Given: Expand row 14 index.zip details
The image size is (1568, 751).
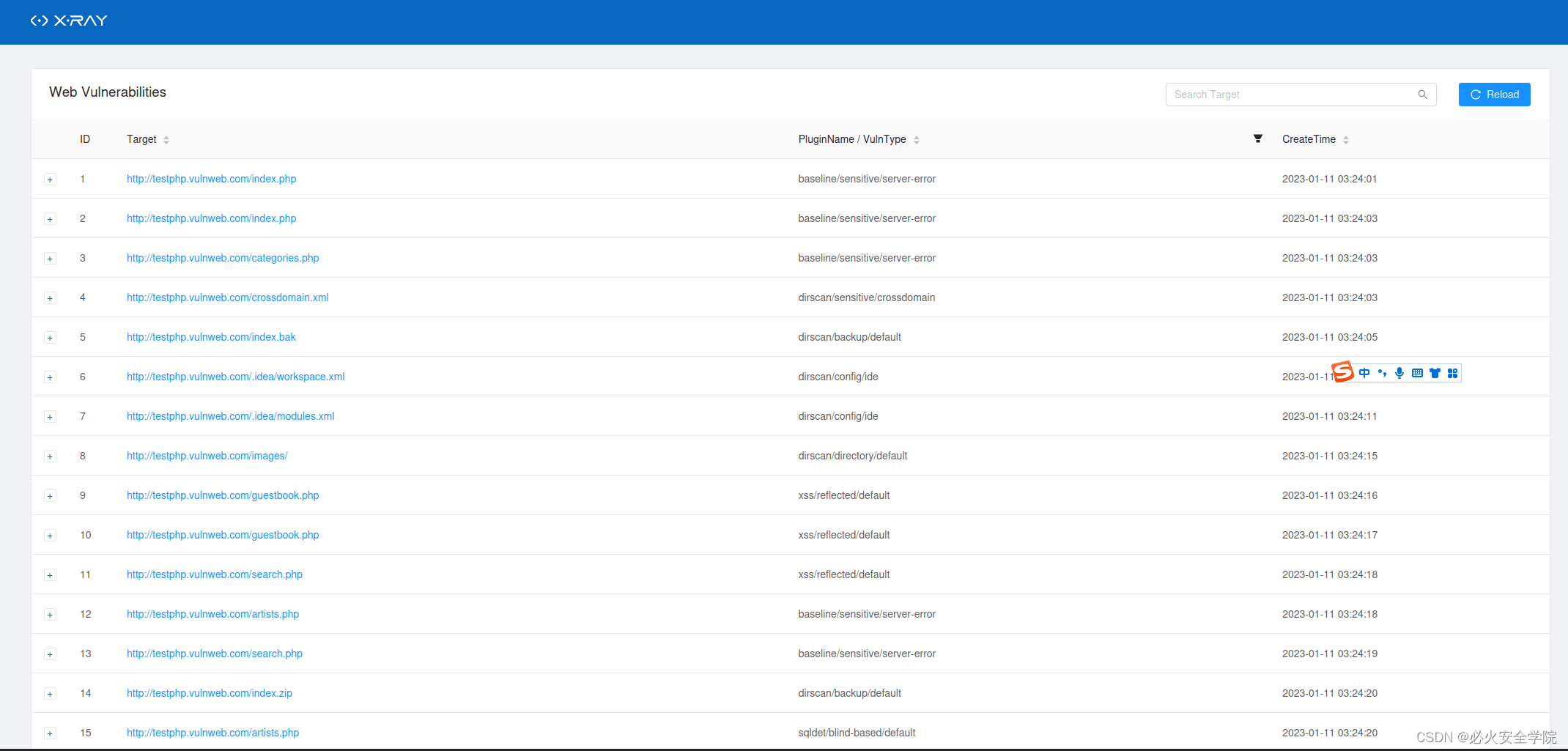Looking at the screenshot, I should coord(50,694).
